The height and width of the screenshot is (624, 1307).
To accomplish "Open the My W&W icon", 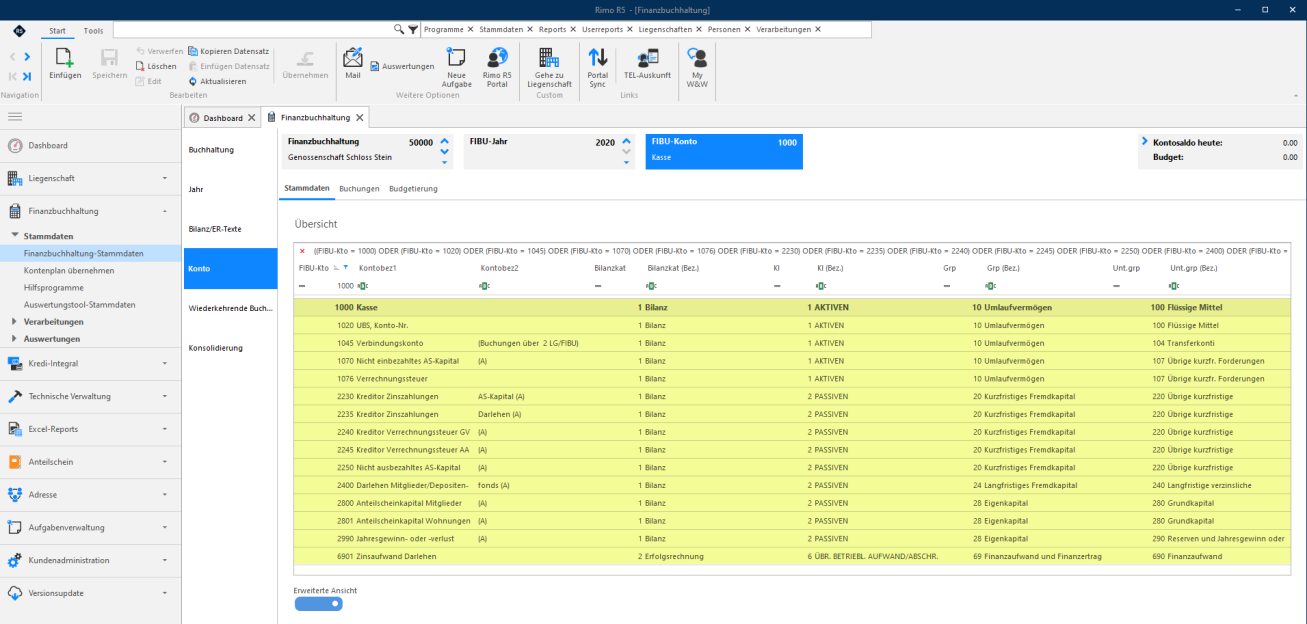I will coord(697,57).
